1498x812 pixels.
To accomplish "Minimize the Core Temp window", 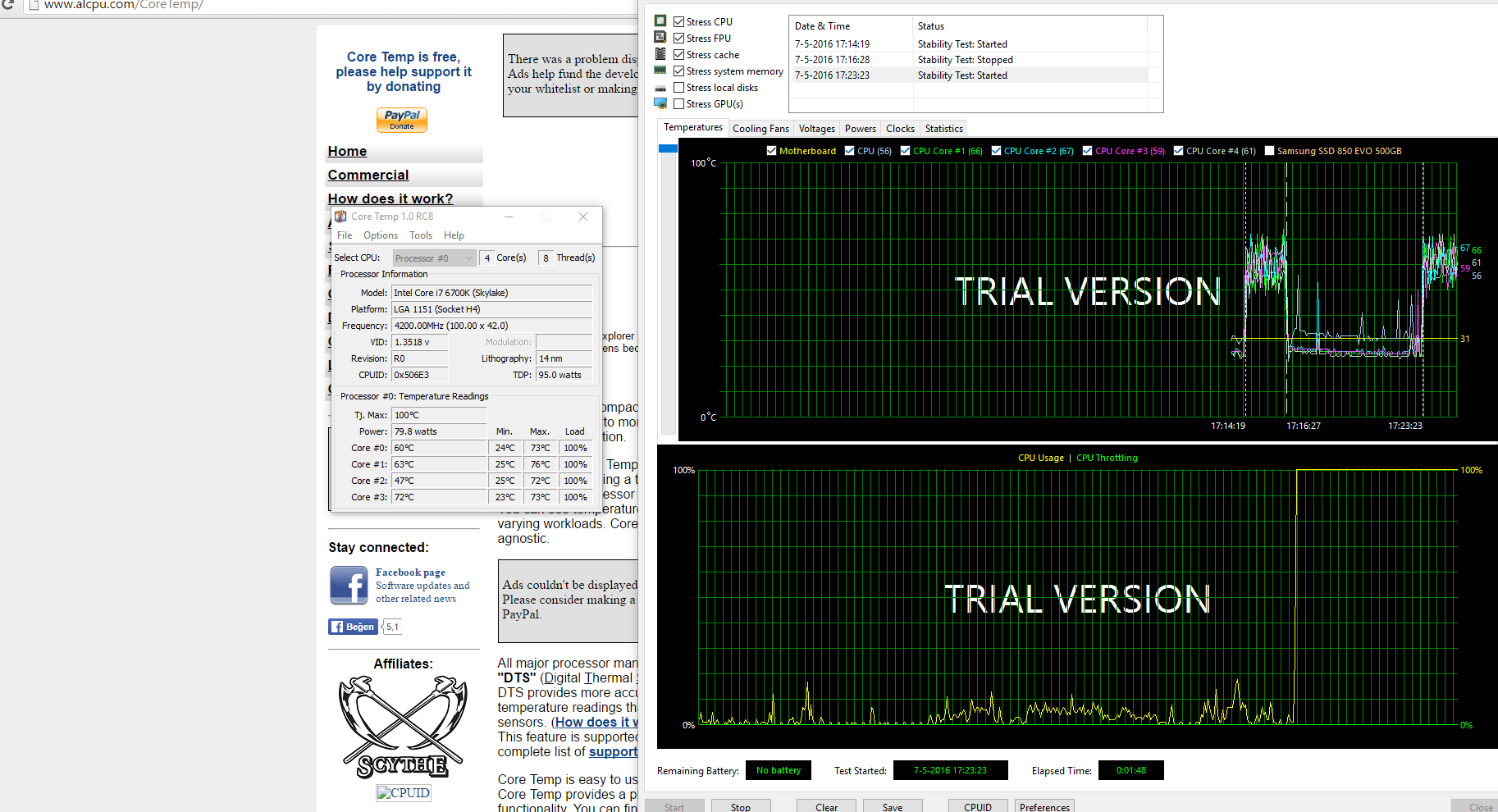I will click(509, 217).
